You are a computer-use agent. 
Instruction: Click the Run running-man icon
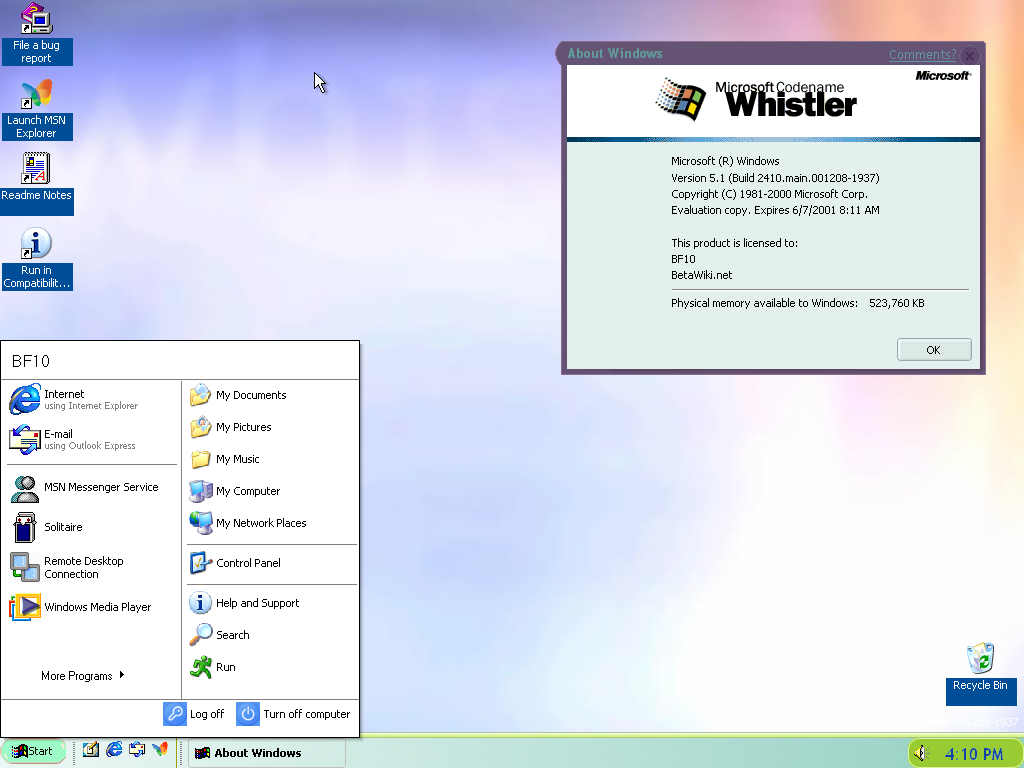point(200,667)
